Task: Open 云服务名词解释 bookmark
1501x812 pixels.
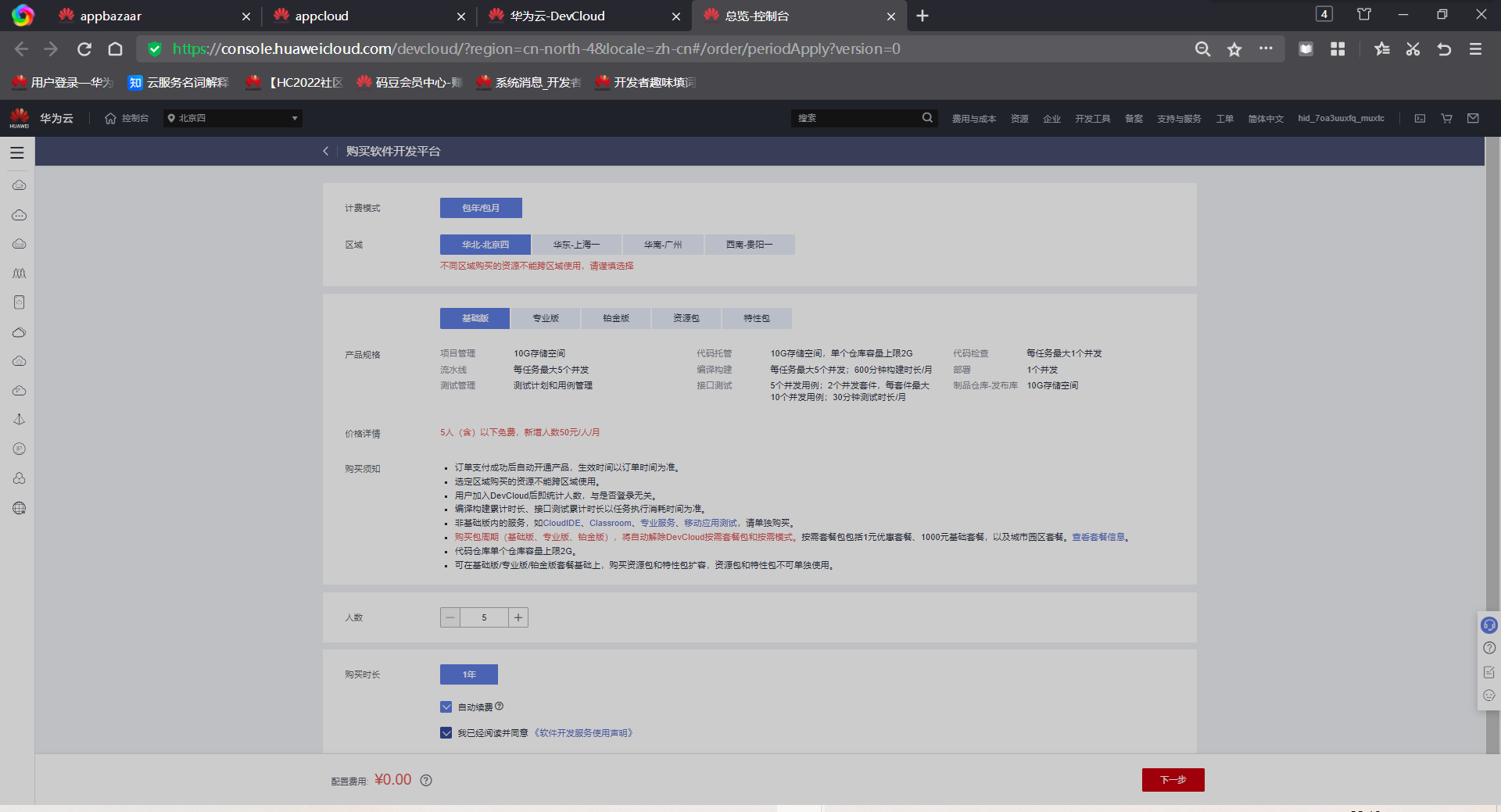Action: 179,82
